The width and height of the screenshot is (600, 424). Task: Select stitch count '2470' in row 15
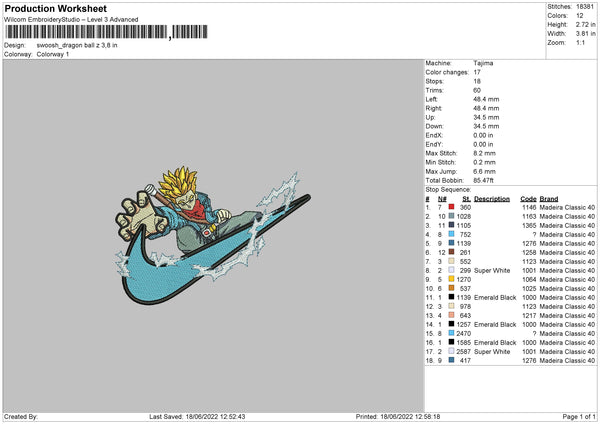tap(463, 333)
